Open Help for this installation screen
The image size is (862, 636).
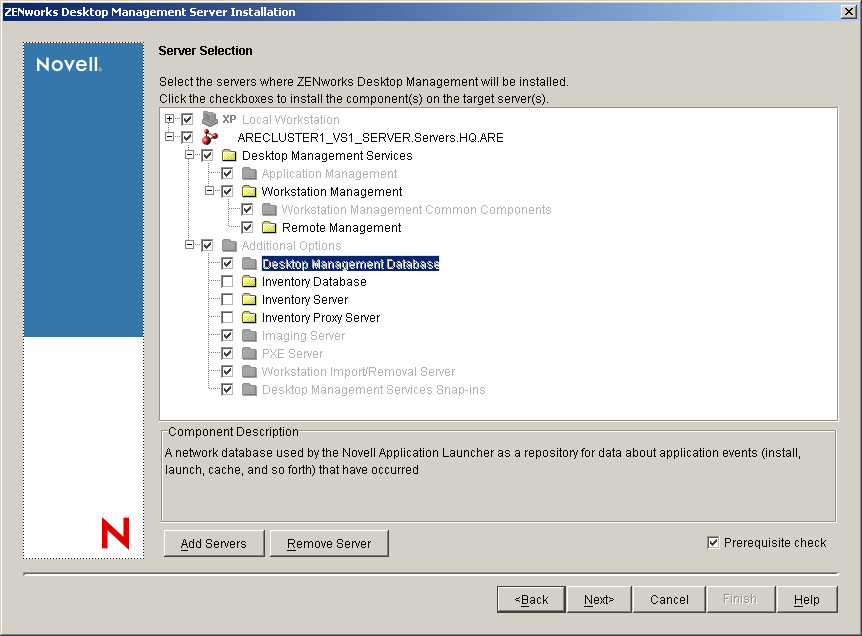click(807, 599)
